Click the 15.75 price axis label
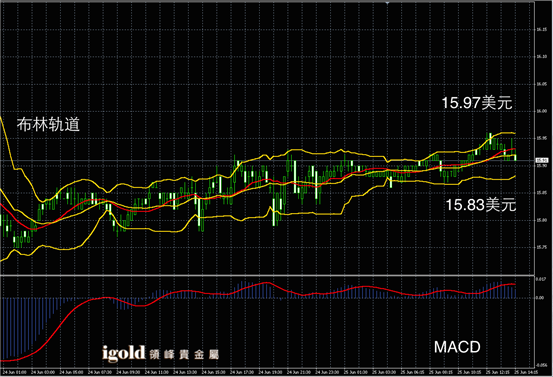 pyautogui.click(x=542, y=248)
